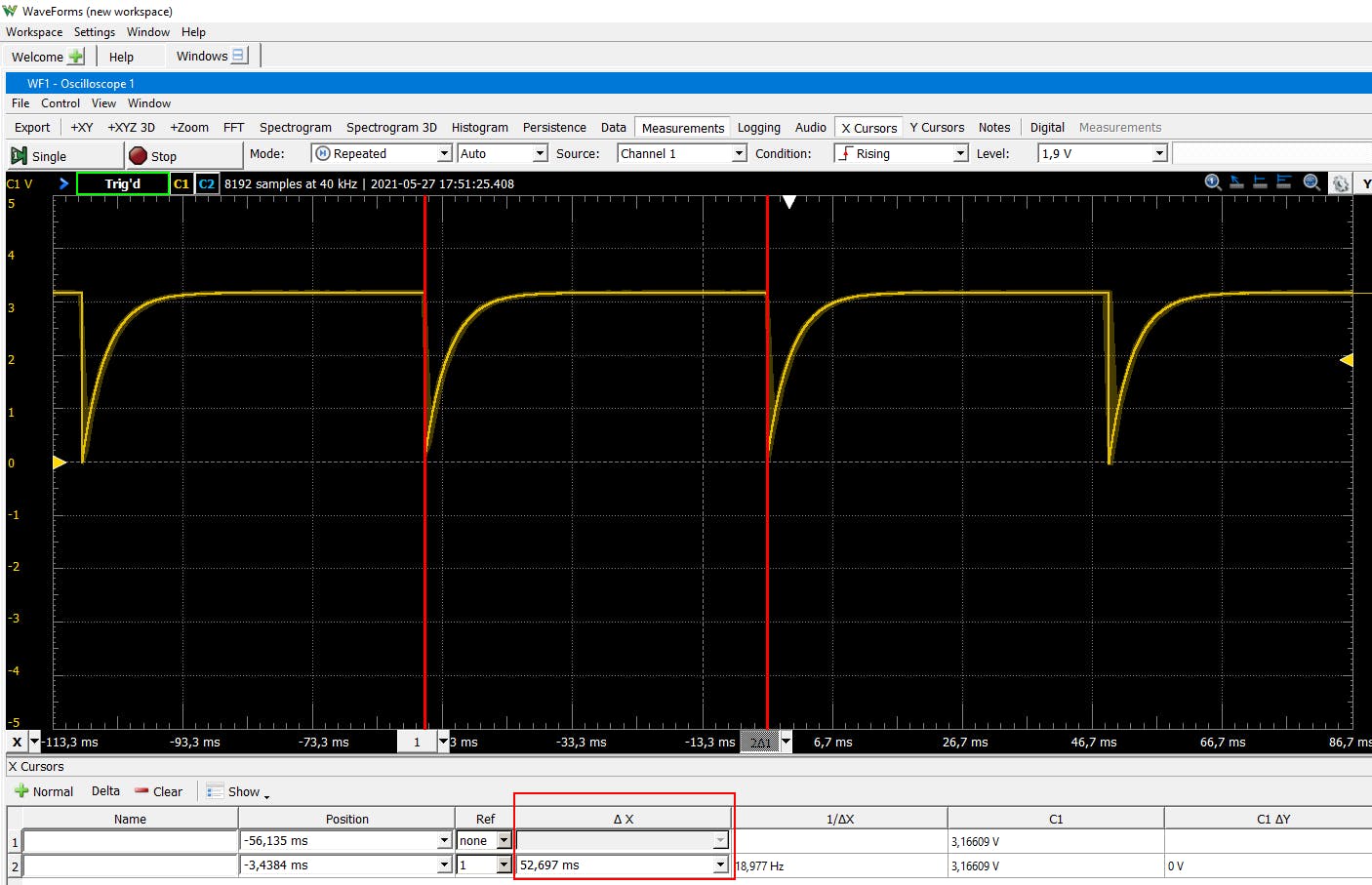The height and width of the screenshot is (885, 1372).
Task: Toggle the Digital view
Action: pyautogui.click(x=1047, y=128)
